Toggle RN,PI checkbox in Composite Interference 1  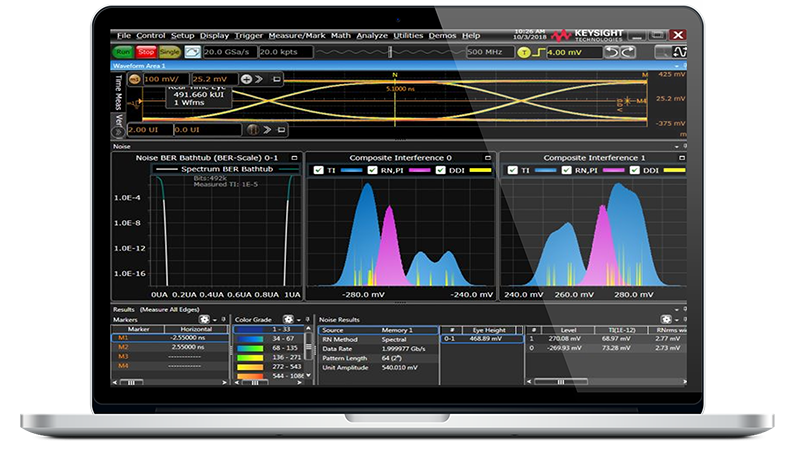[x=566, y=170]
